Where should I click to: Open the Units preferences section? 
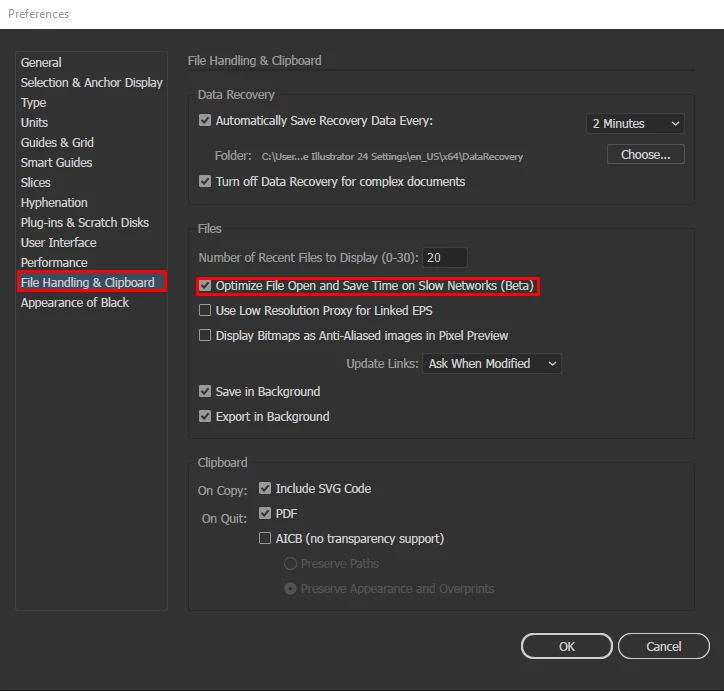point(34,122)
